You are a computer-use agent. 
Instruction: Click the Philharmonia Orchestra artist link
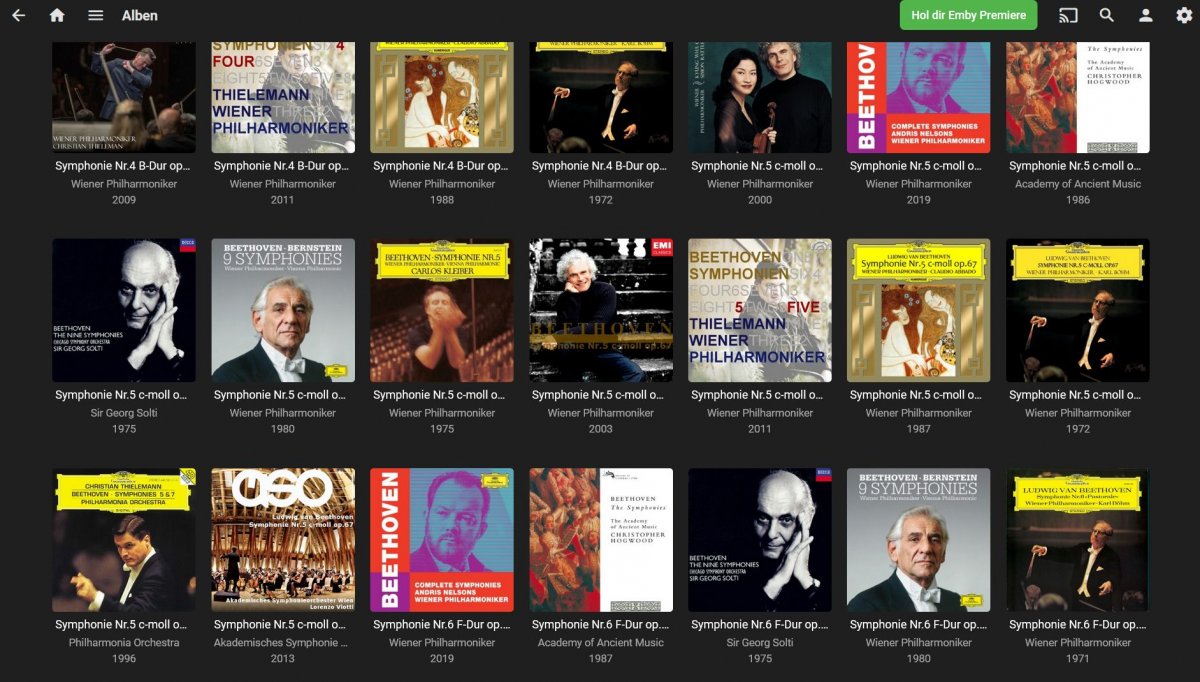point(124,643)
